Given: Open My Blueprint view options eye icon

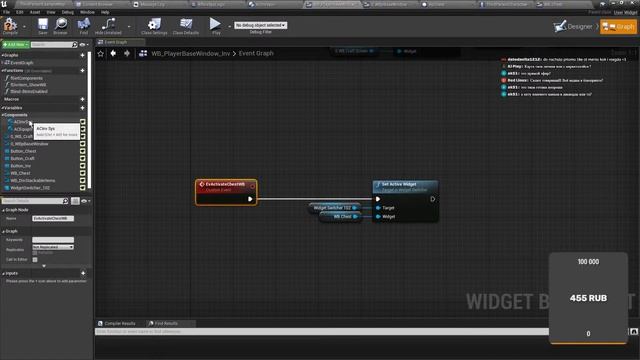Looking at the screenshot, I should point(84,44).
